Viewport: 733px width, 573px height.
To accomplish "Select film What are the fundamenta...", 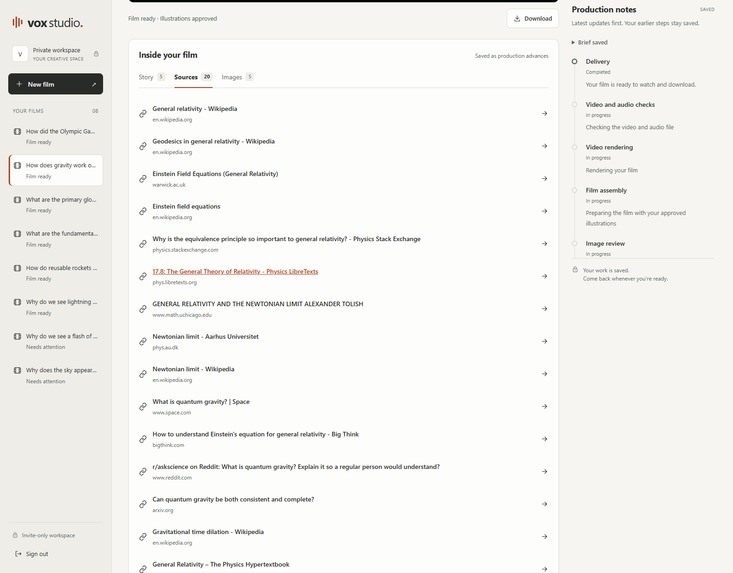I will [56, 238].
